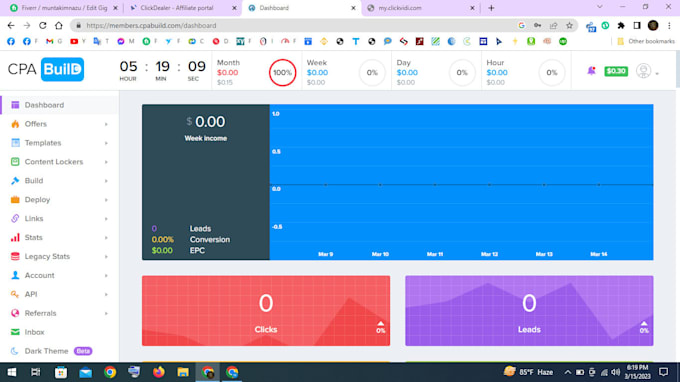Open the Inbox menu item

(59, 332)
